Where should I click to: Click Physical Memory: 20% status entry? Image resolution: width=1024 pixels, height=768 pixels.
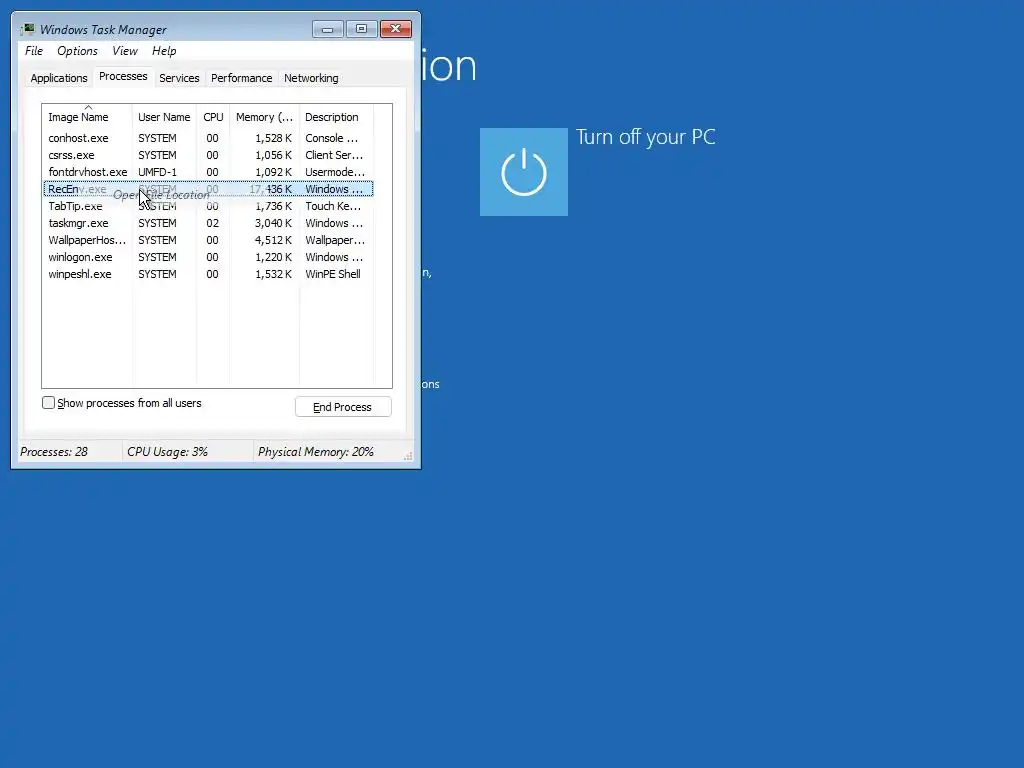click(315, 452)
